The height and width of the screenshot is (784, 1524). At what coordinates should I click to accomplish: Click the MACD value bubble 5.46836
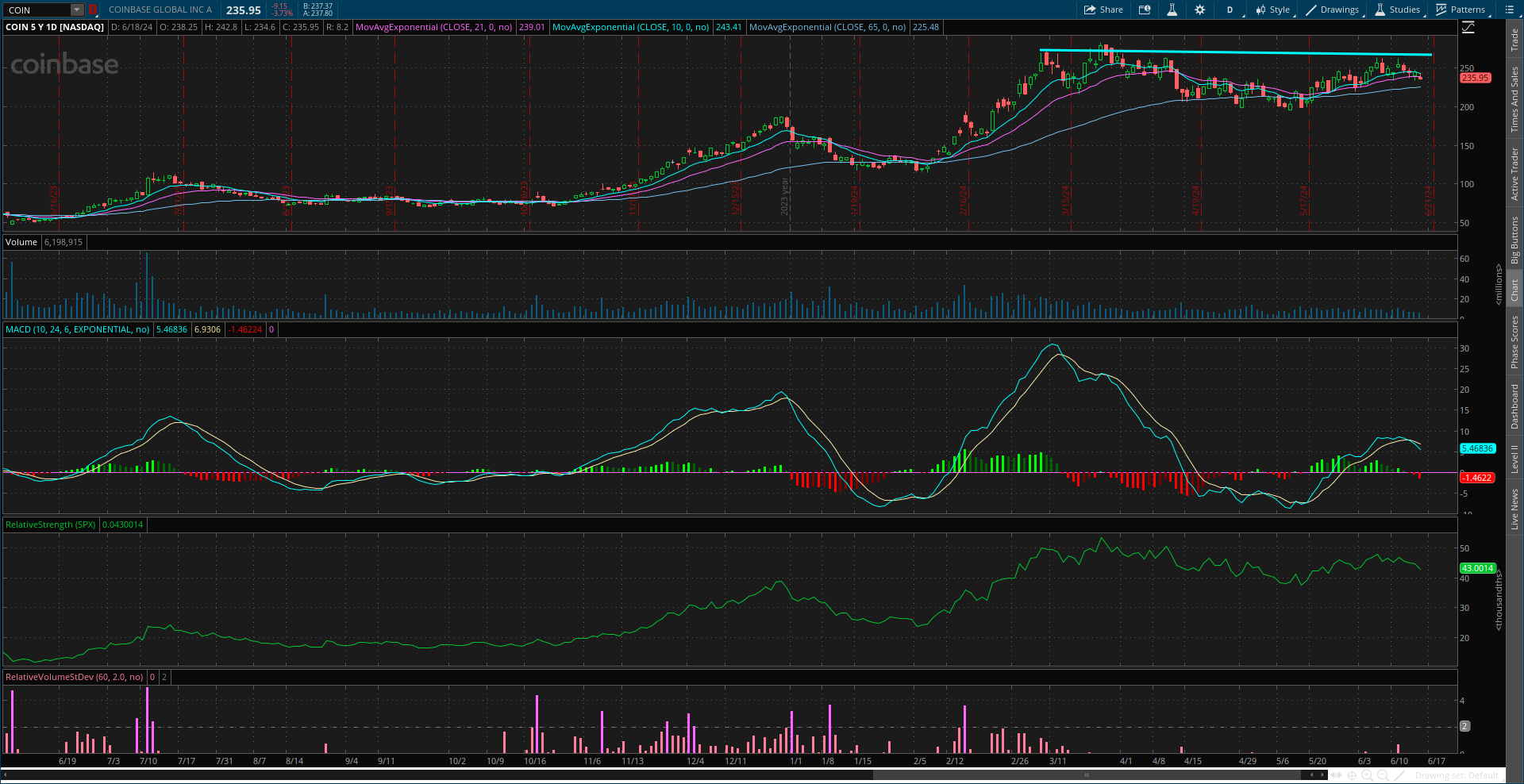[x=1477, y=448]
